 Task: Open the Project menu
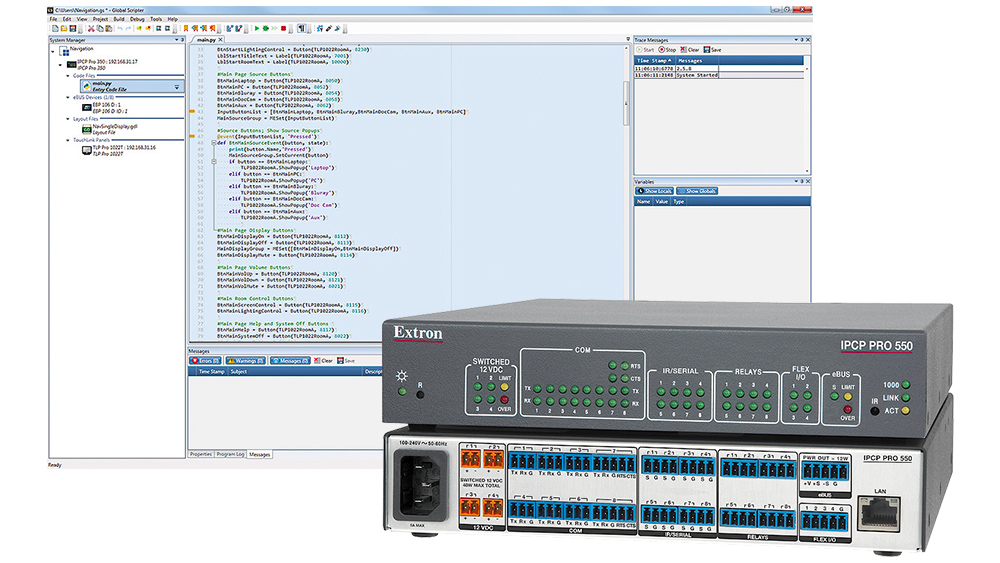(x=100, y=19)
